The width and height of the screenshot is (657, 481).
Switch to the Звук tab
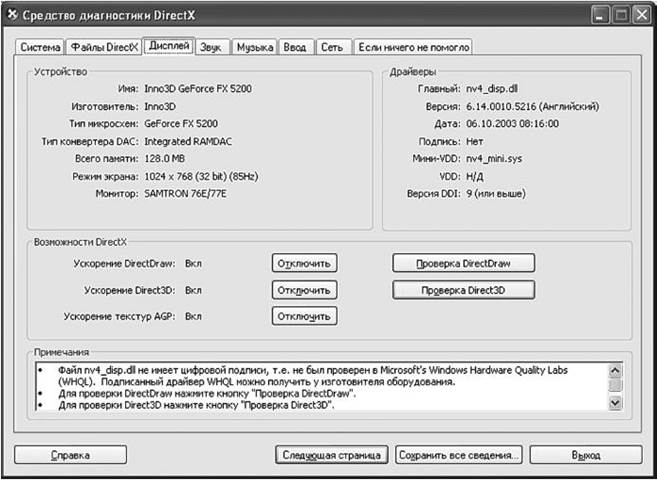pyautogui.click(x=211, y=47)
